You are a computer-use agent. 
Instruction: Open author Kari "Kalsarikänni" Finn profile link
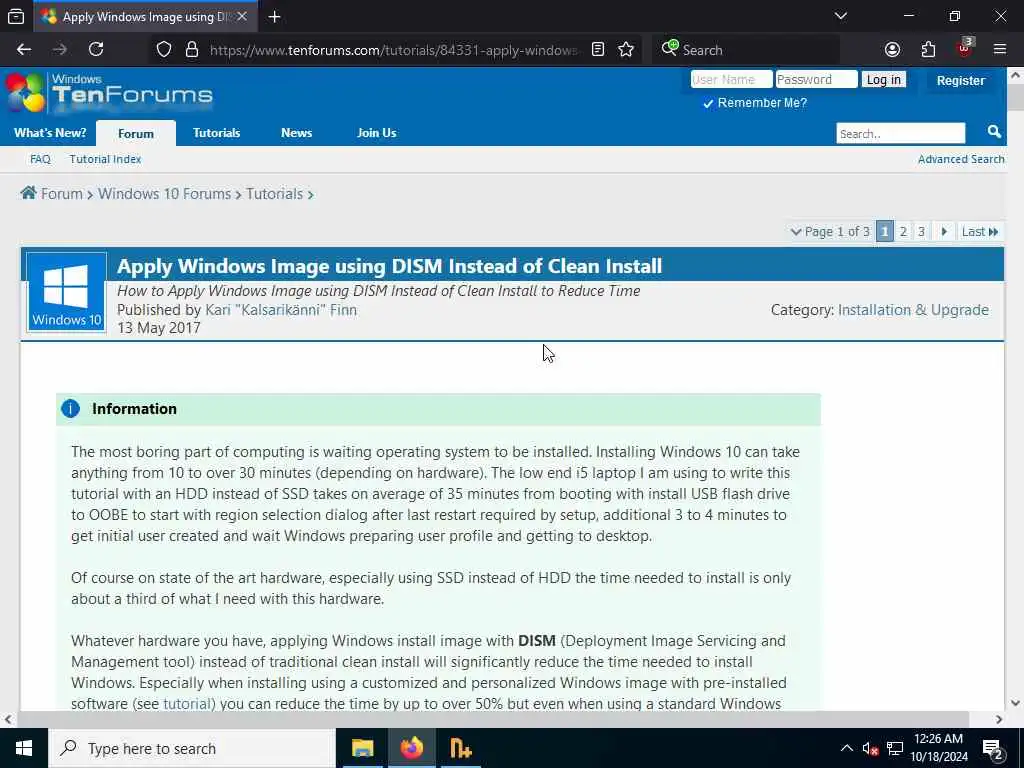281,310
